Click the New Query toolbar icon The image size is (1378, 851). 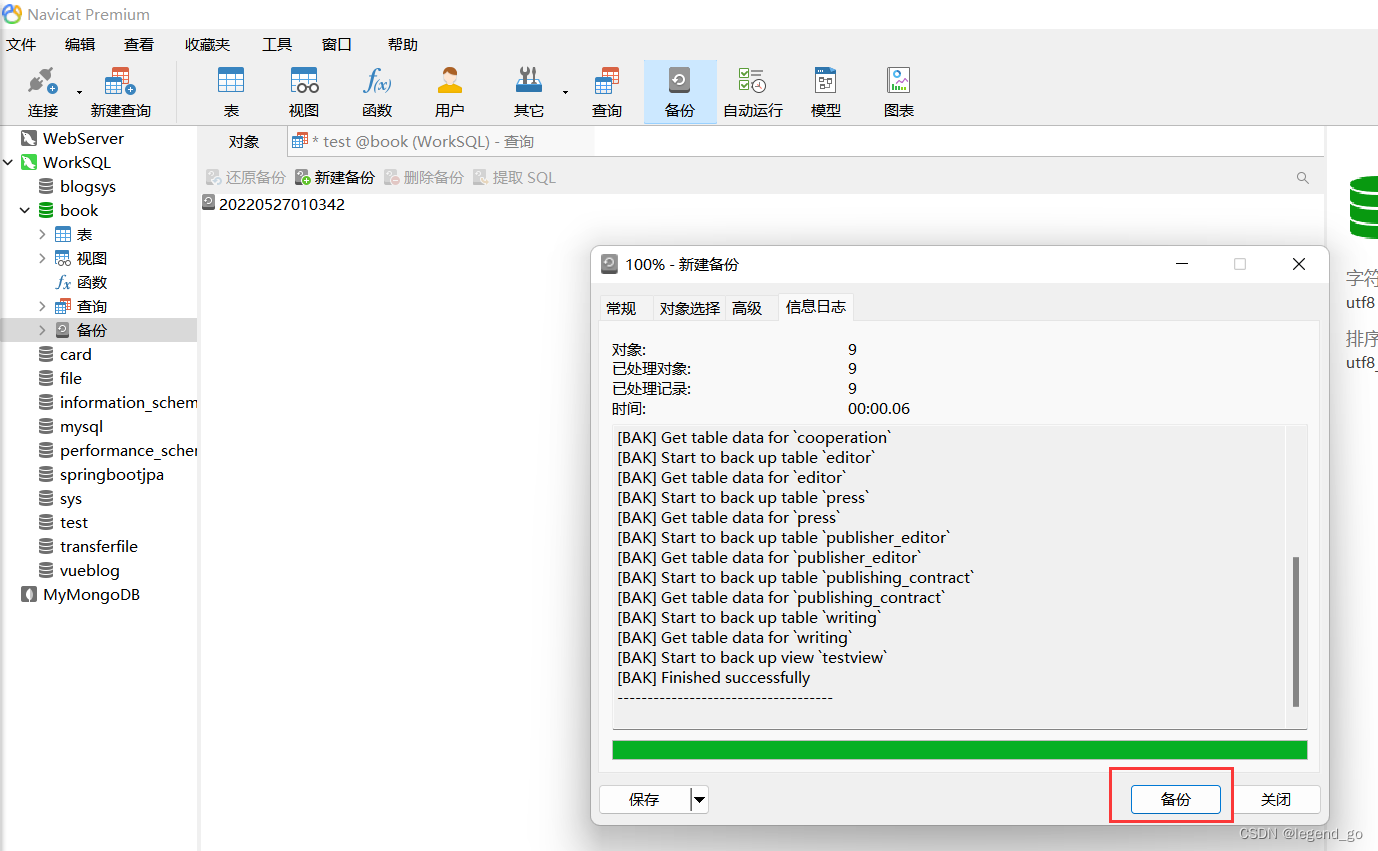tap(120, 91)
